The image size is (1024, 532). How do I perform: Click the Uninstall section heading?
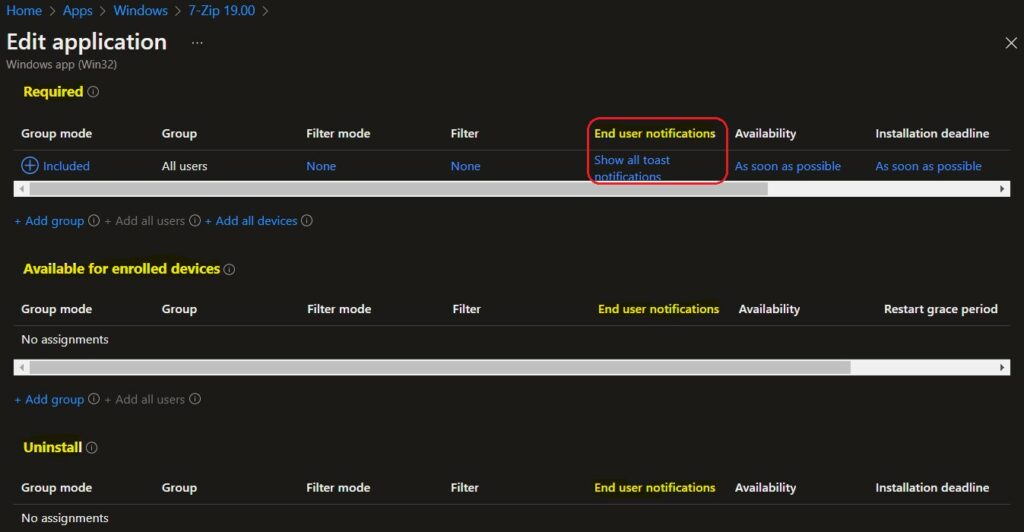52,448
